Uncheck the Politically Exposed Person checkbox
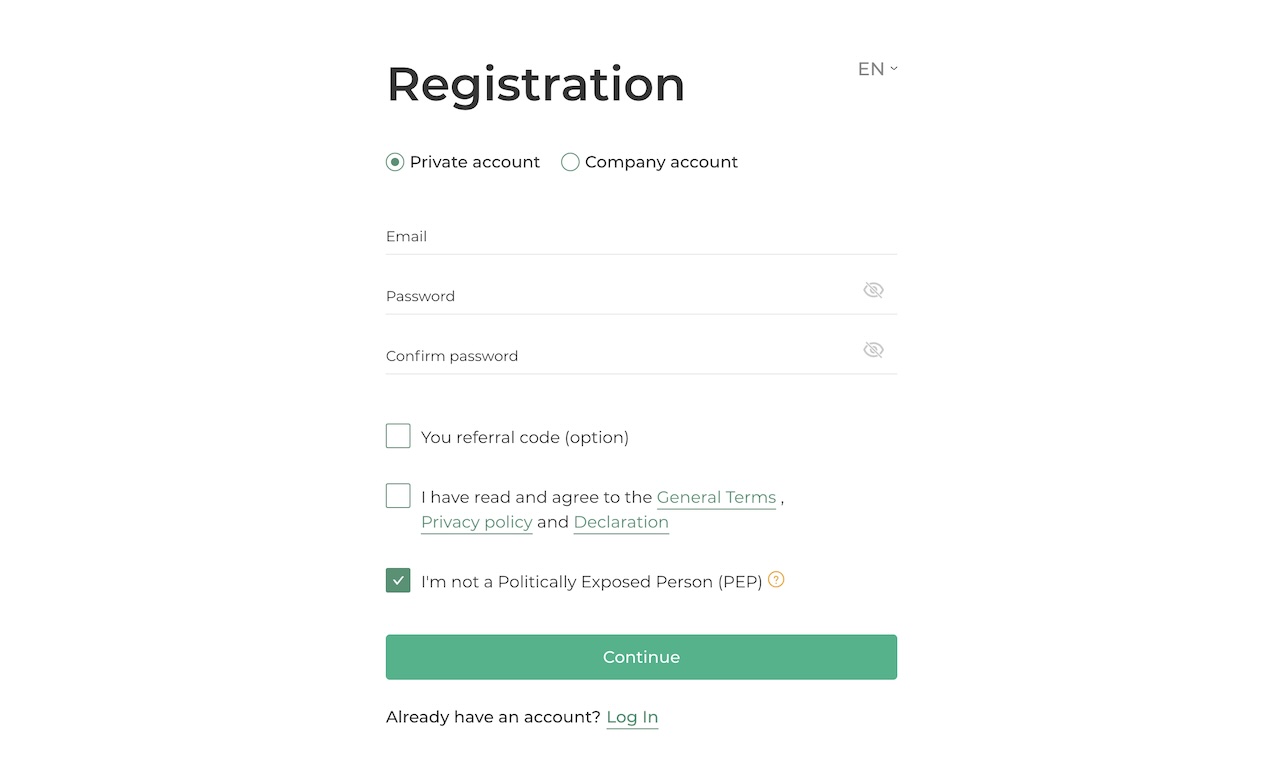Viewport: 1280px width, 784px height. point(398,581)
